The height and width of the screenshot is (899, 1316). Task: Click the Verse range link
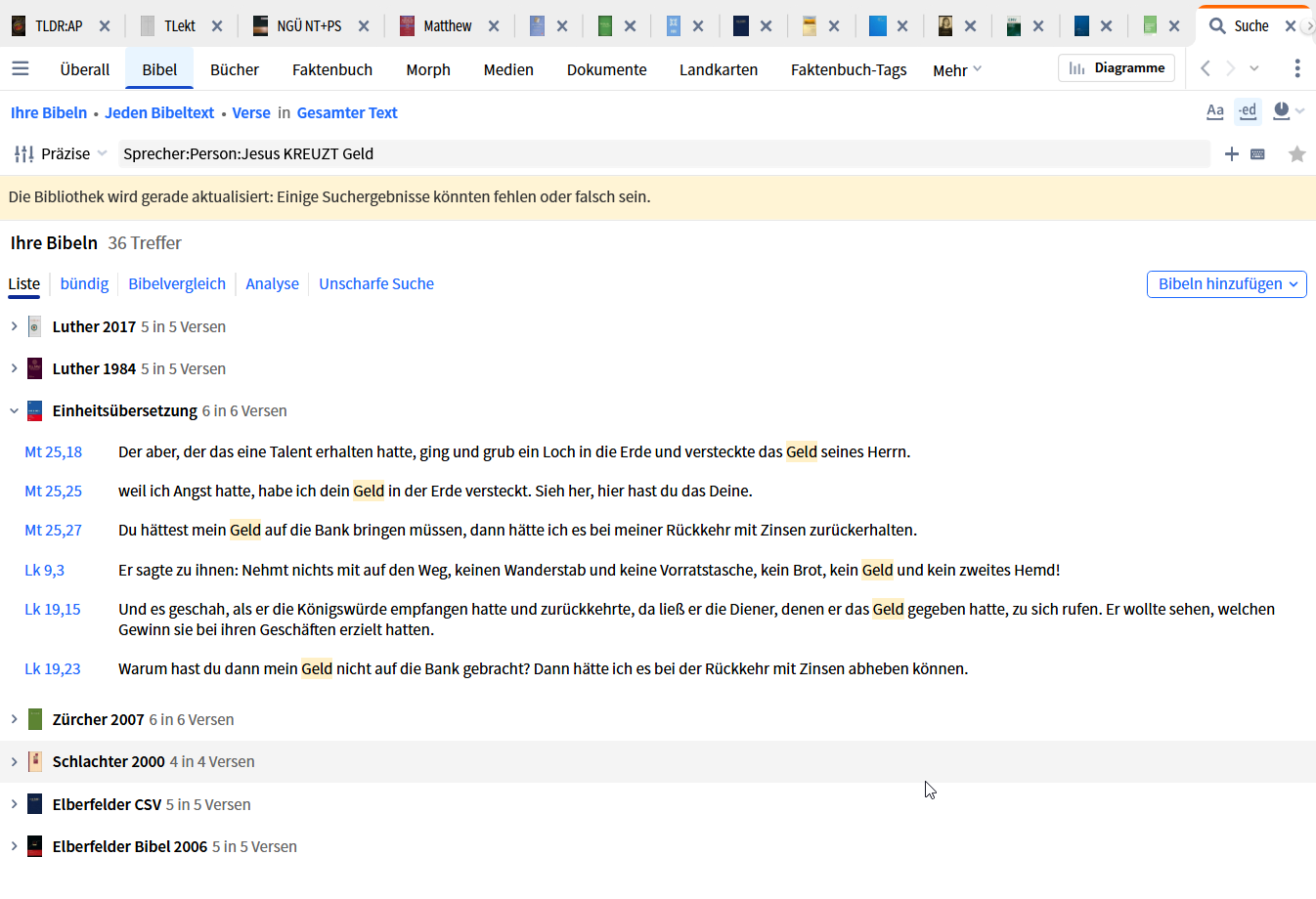click(251, 112)
